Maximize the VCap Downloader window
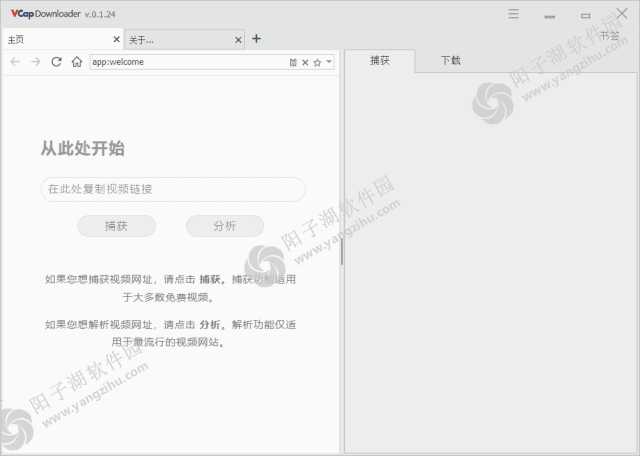The image size is (640, 456). click(586, 16)
